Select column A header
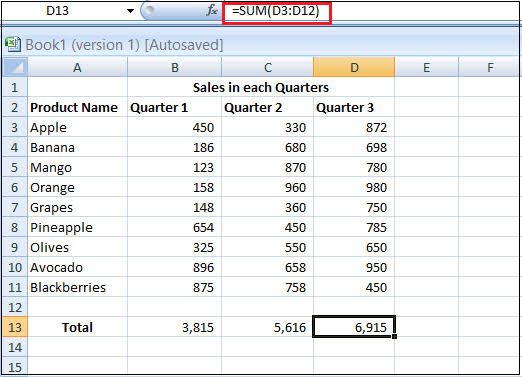 click(x=77, y=67)
